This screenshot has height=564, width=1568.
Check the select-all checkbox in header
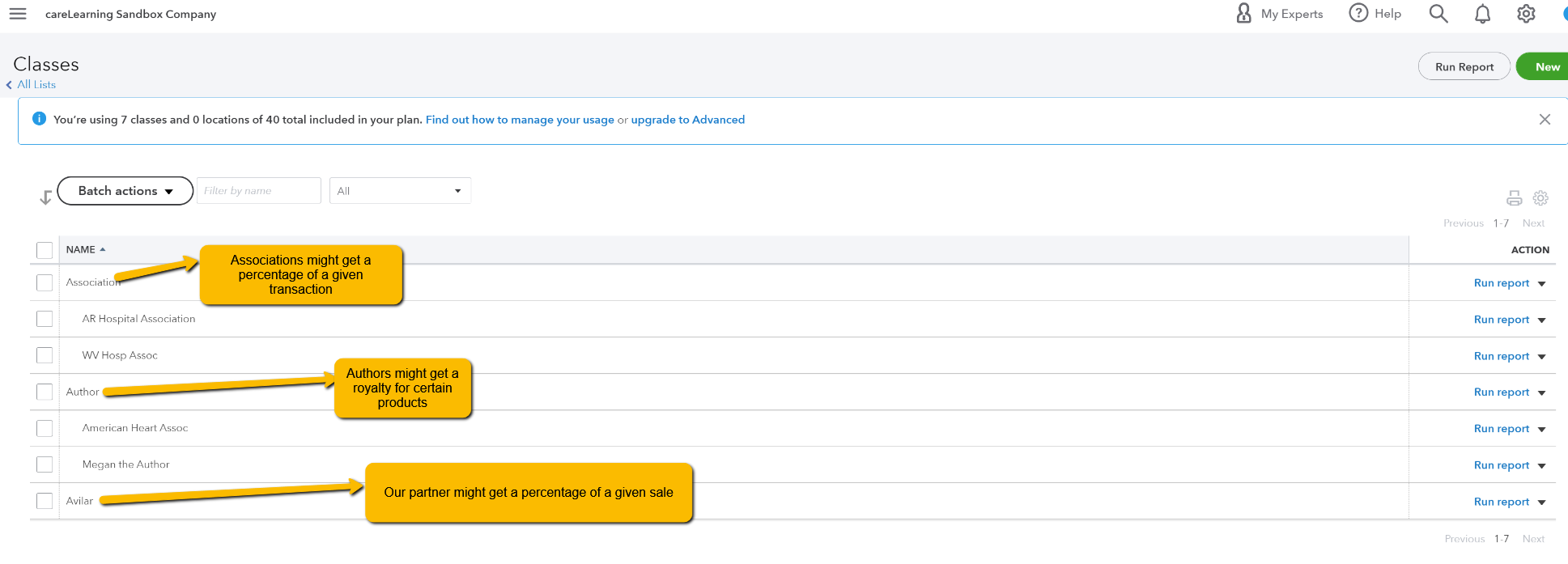pyautogui.click(x=45, y=250)
